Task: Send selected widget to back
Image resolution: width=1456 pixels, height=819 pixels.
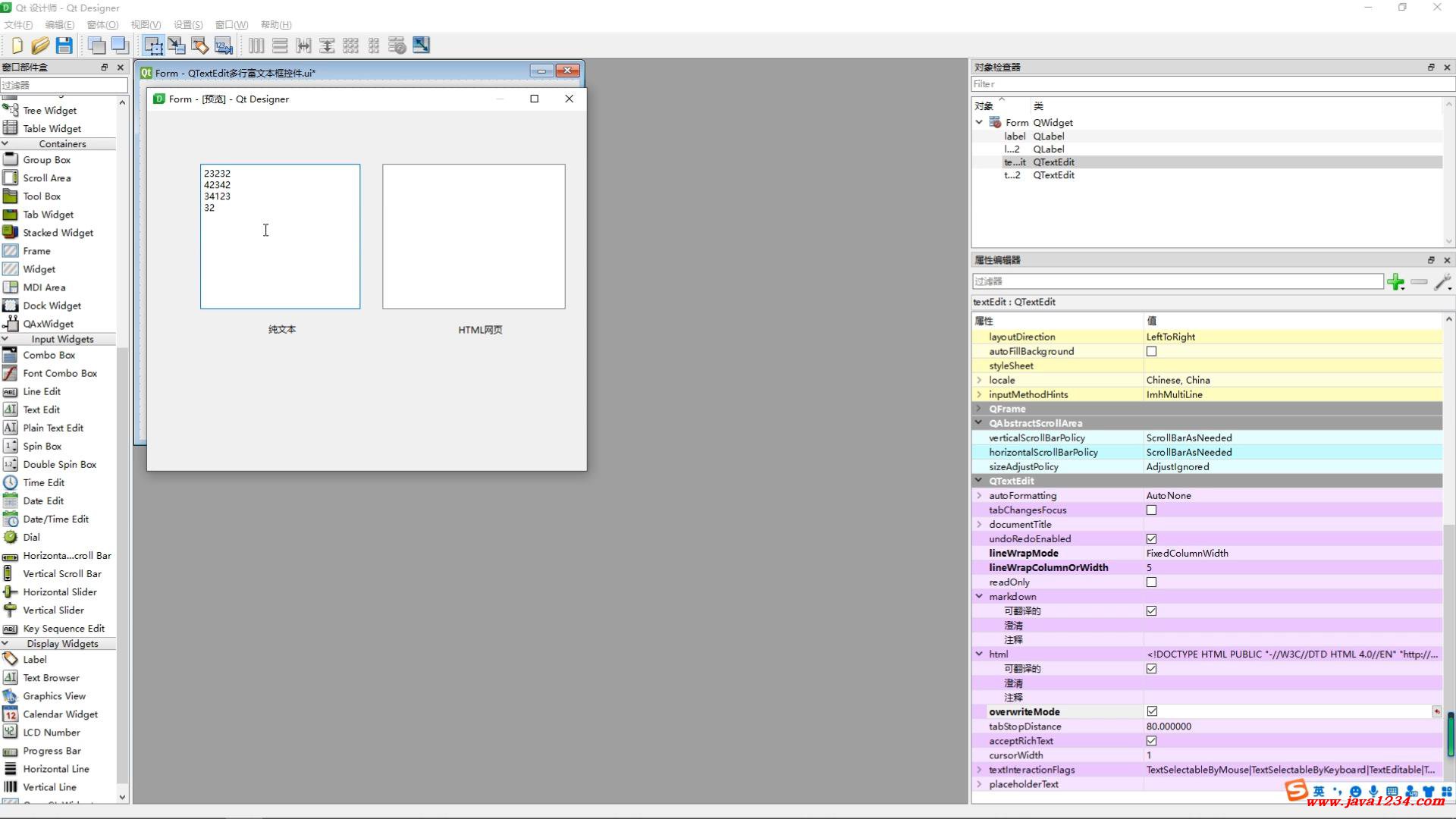Action: coord(96,45)
